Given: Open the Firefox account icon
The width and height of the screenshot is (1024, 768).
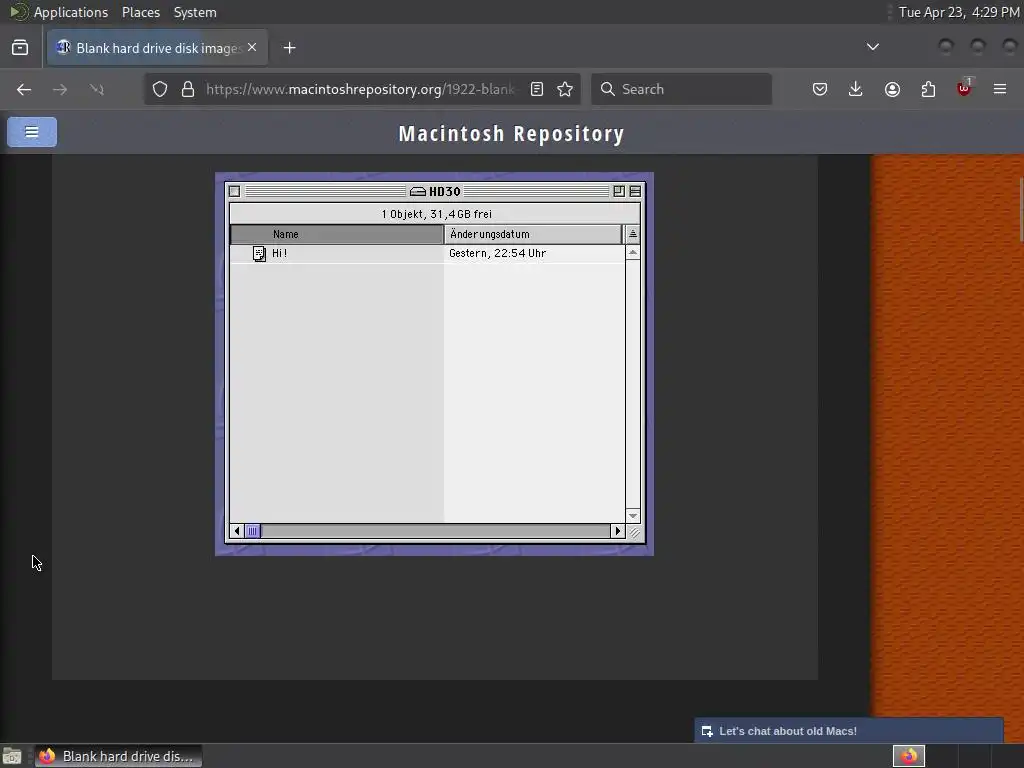Looking at the screenshot, I should tap(892, 89).
